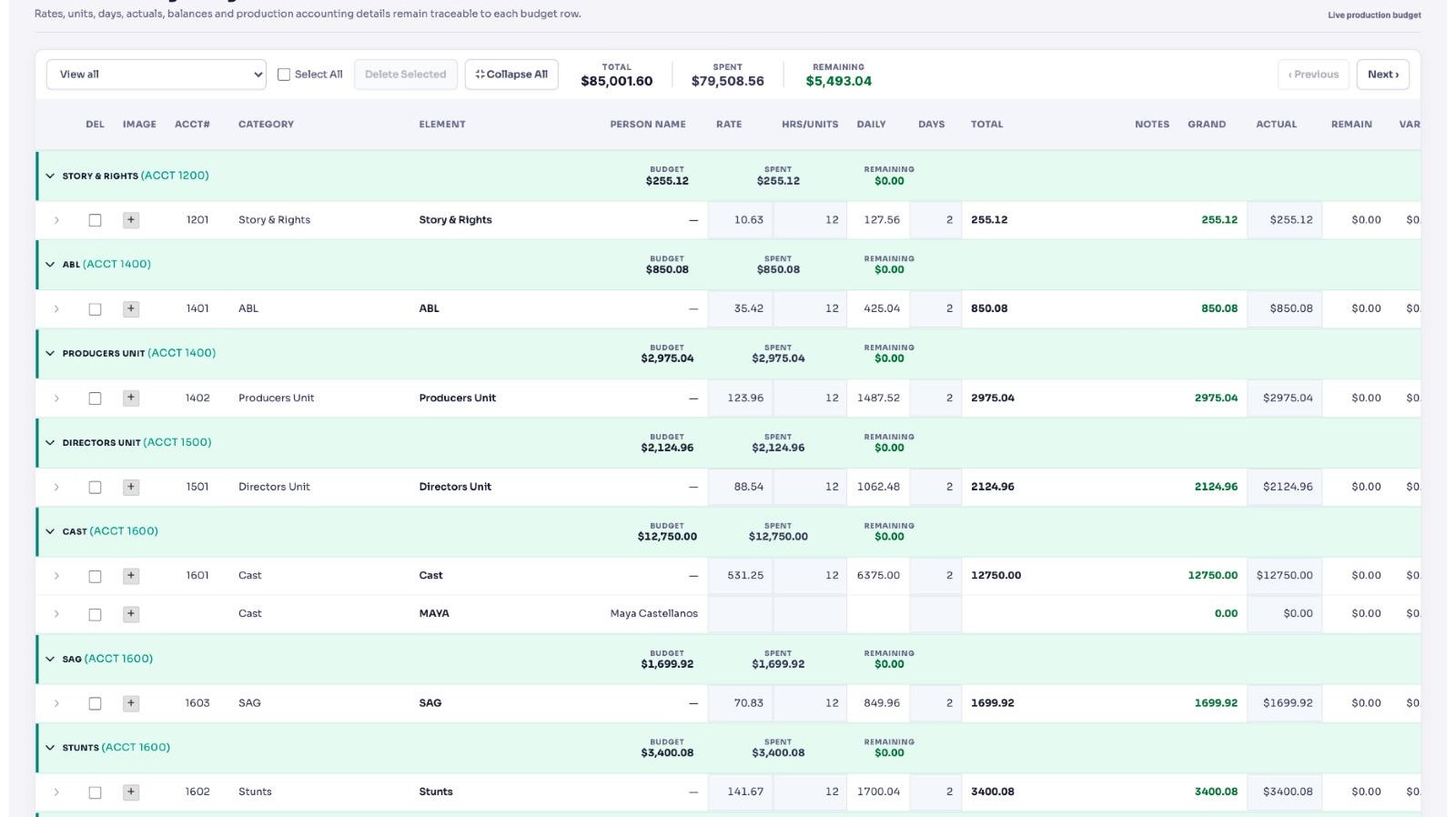
Task: Expand row chevron for Stunts 1602
Action: pos(56,792)
